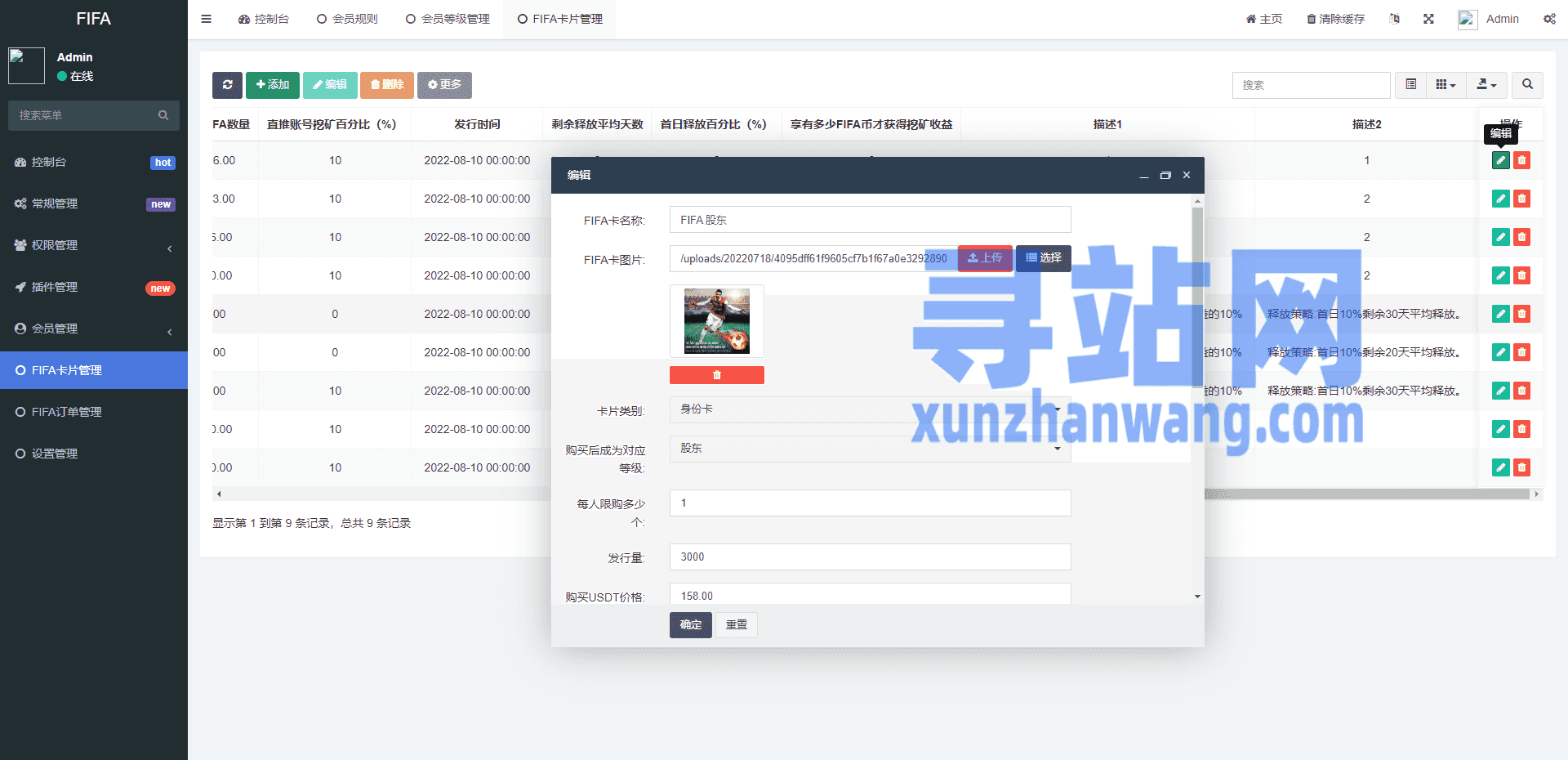The width and height of the screenshot is (1568, 760).
Task: Click the 剩余释放平均天数 column header
Action: point(597,124)
